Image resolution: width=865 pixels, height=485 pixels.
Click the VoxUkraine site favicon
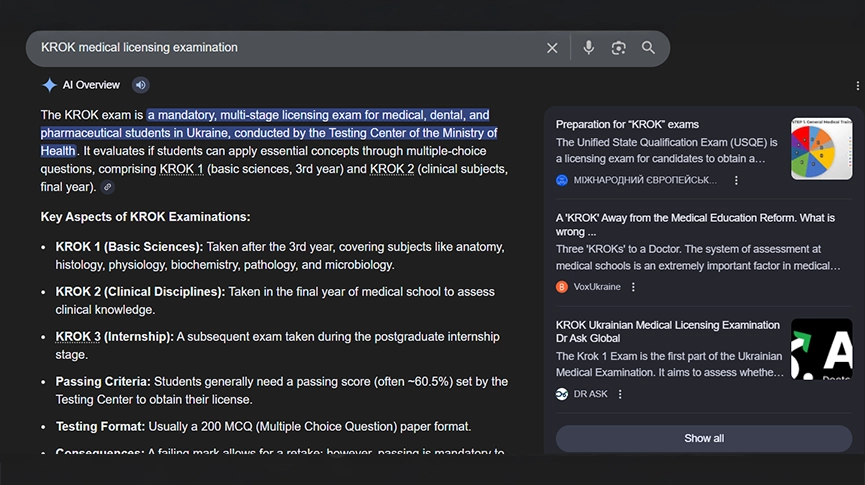(562, 287)
